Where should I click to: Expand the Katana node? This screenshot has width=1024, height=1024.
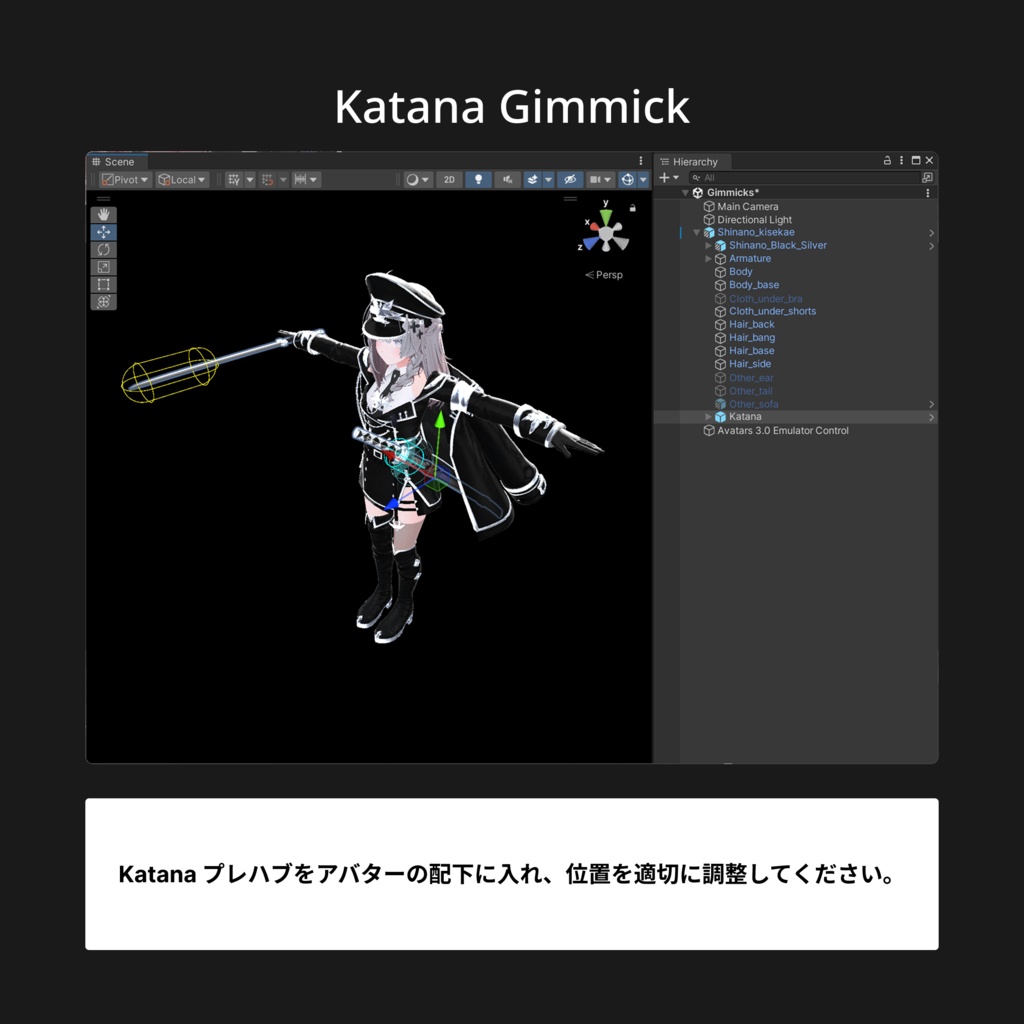[x=709, y=417]
